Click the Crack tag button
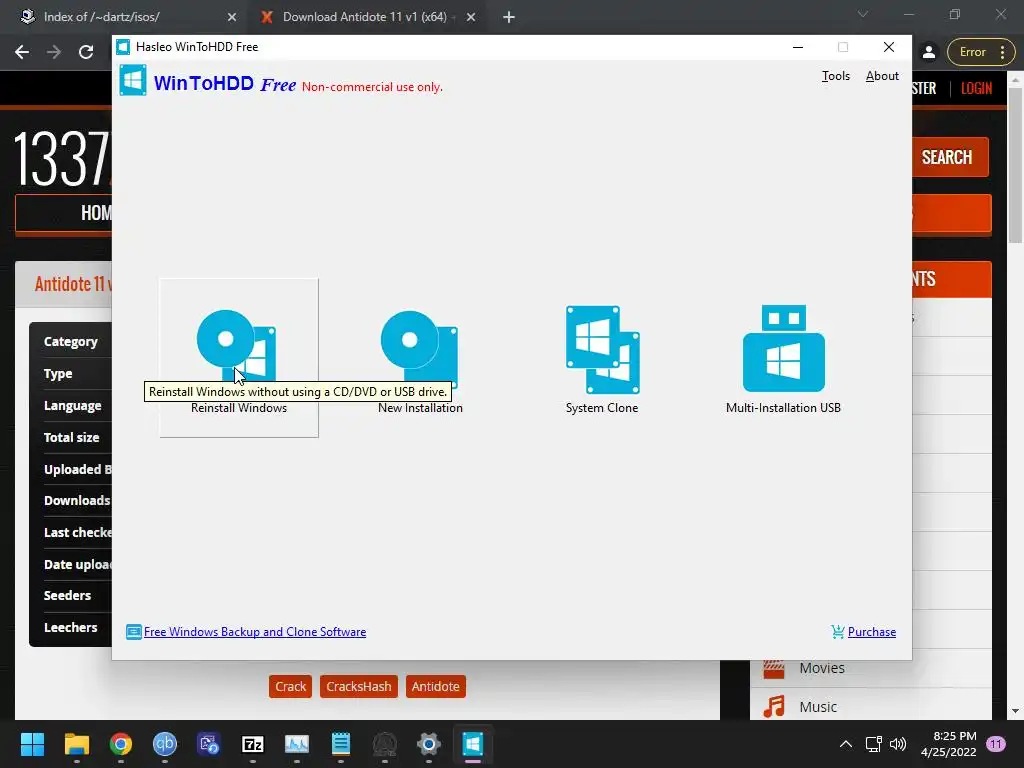This screenshot has height=768, width=1024. point(291,686)
